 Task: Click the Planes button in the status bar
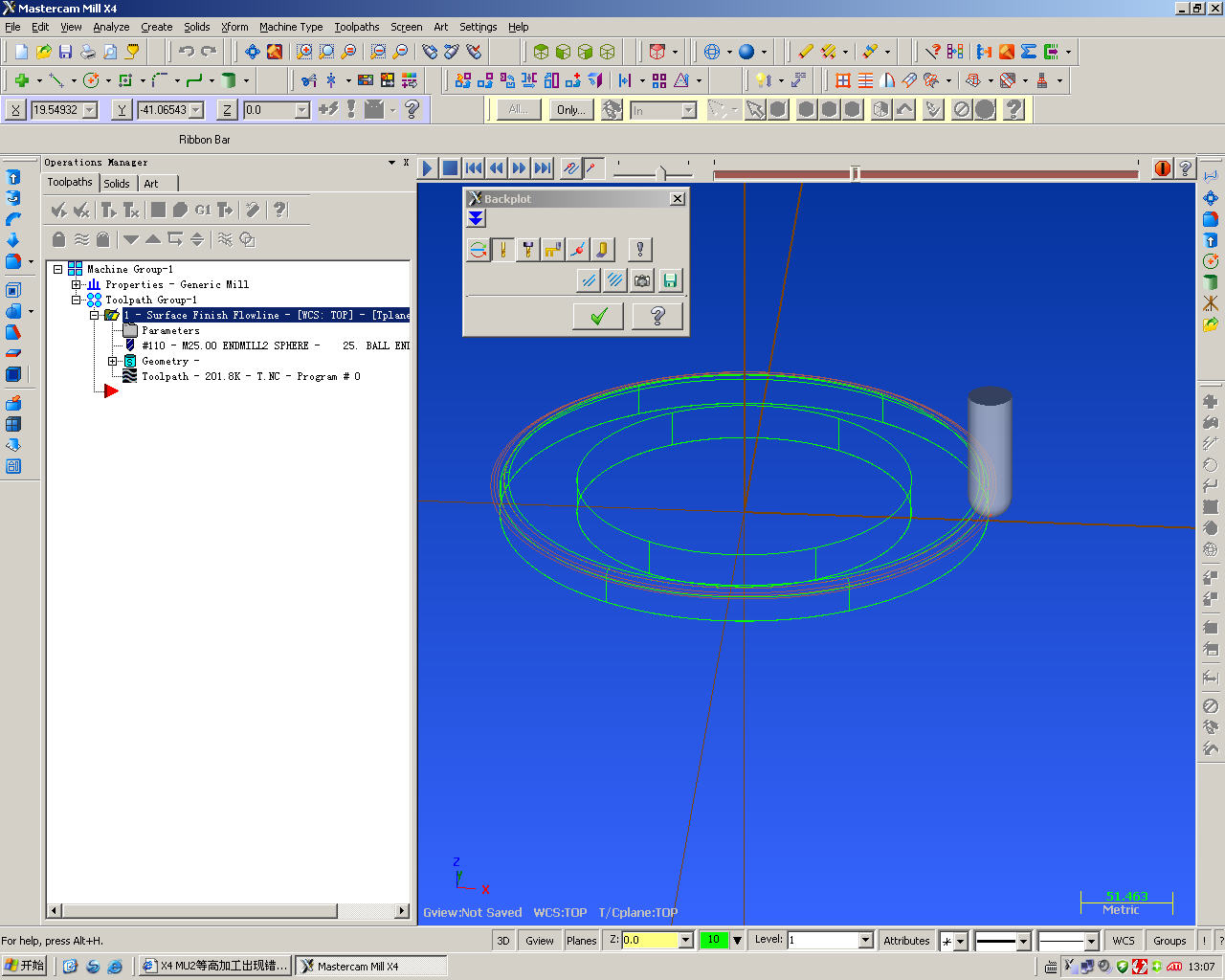tap(581, 940)
